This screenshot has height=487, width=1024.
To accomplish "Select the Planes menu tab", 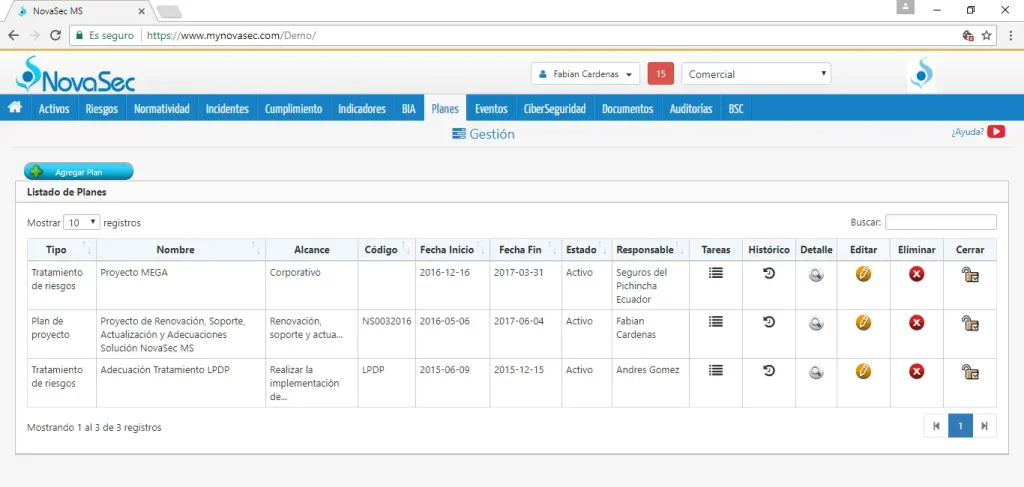I will (445, 108).
